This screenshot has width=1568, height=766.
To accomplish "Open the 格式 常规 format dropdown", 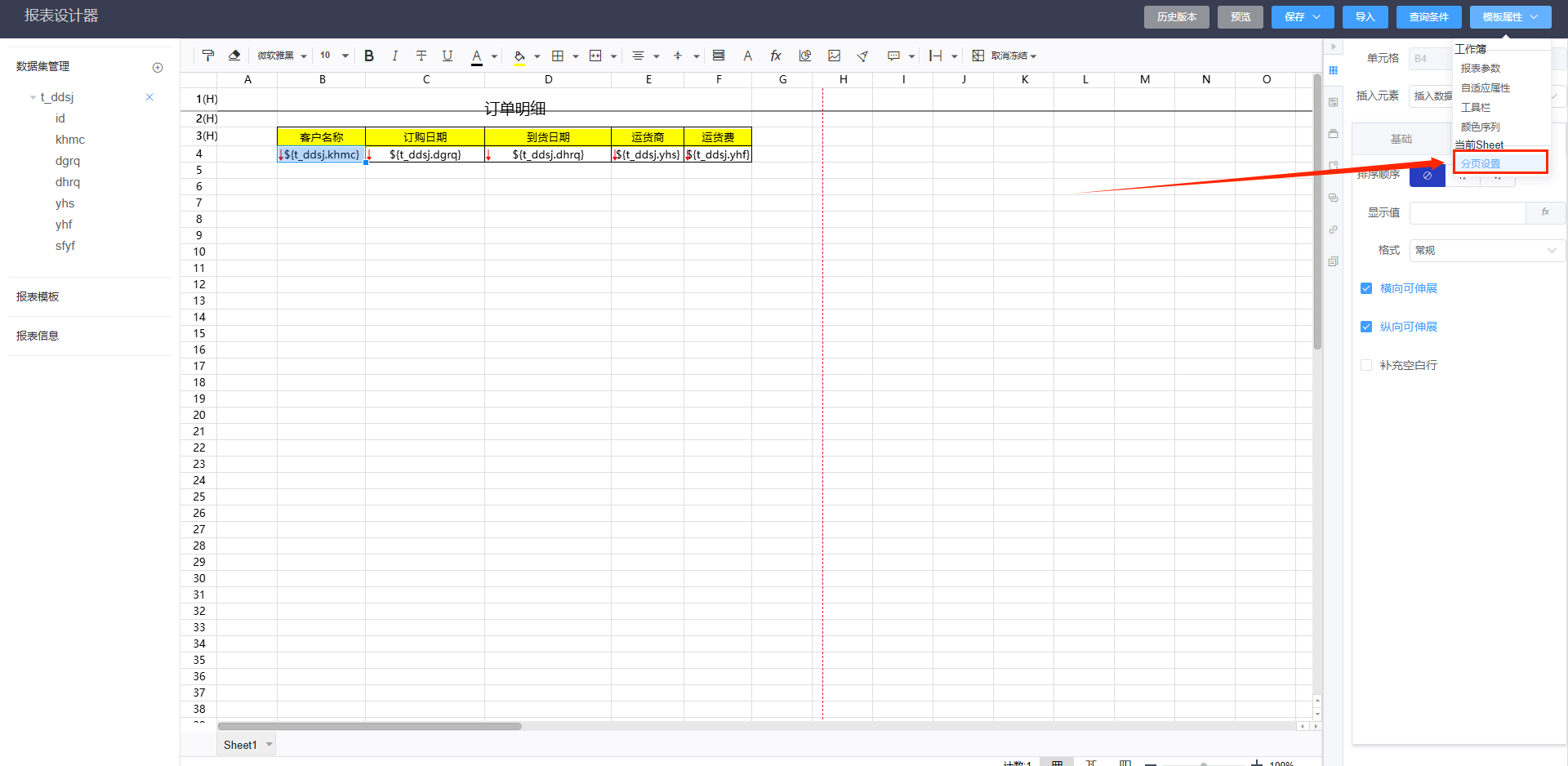I will pyautogui.click(x=1486, y=250).
